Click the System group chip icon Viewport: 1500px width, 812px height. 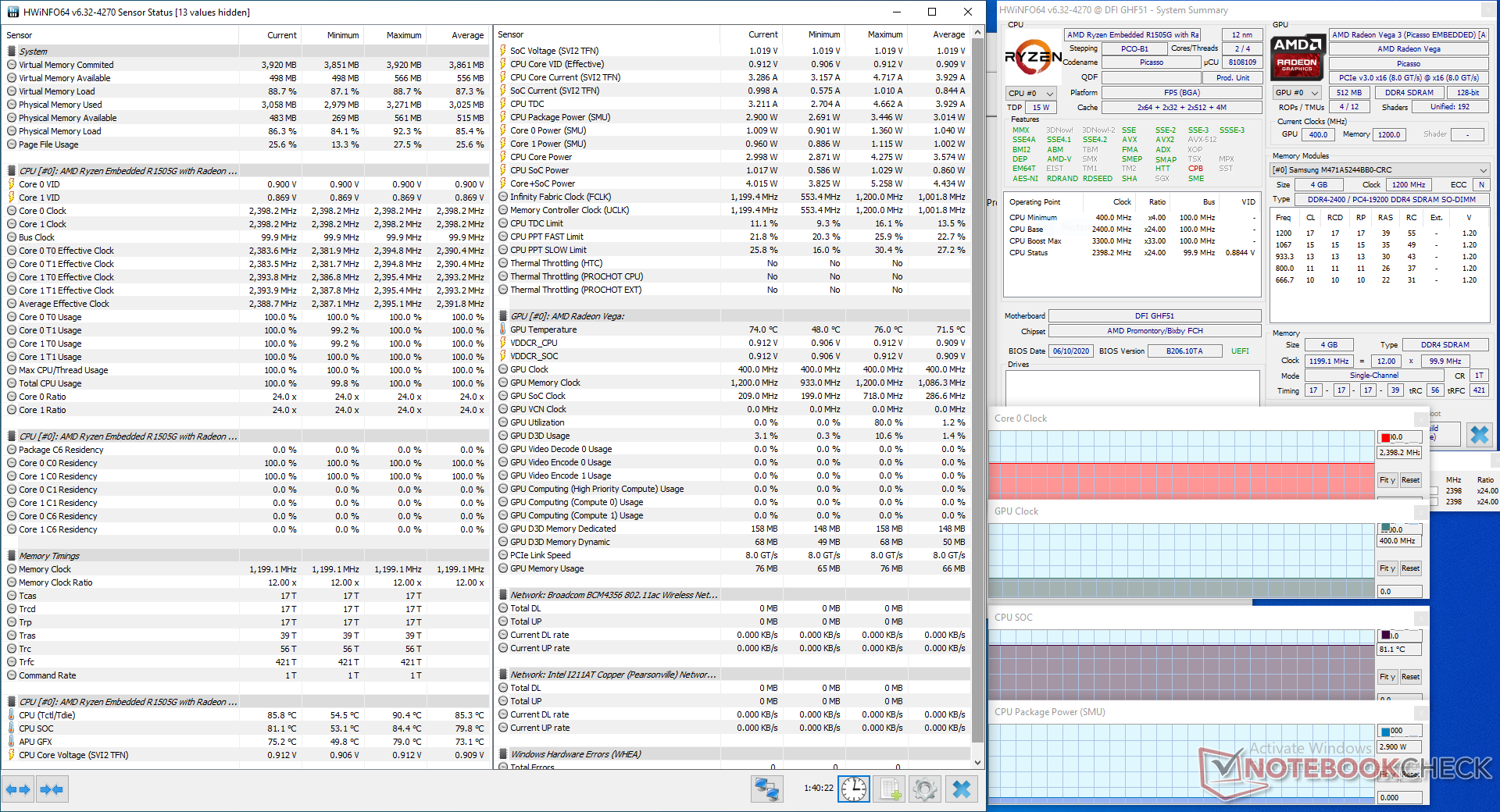(12, 52)
